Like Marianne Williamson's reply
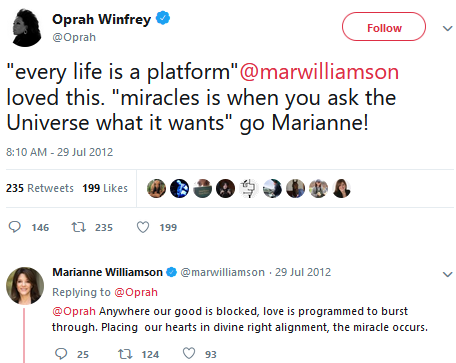456x363 pixels. coord(189,354)
